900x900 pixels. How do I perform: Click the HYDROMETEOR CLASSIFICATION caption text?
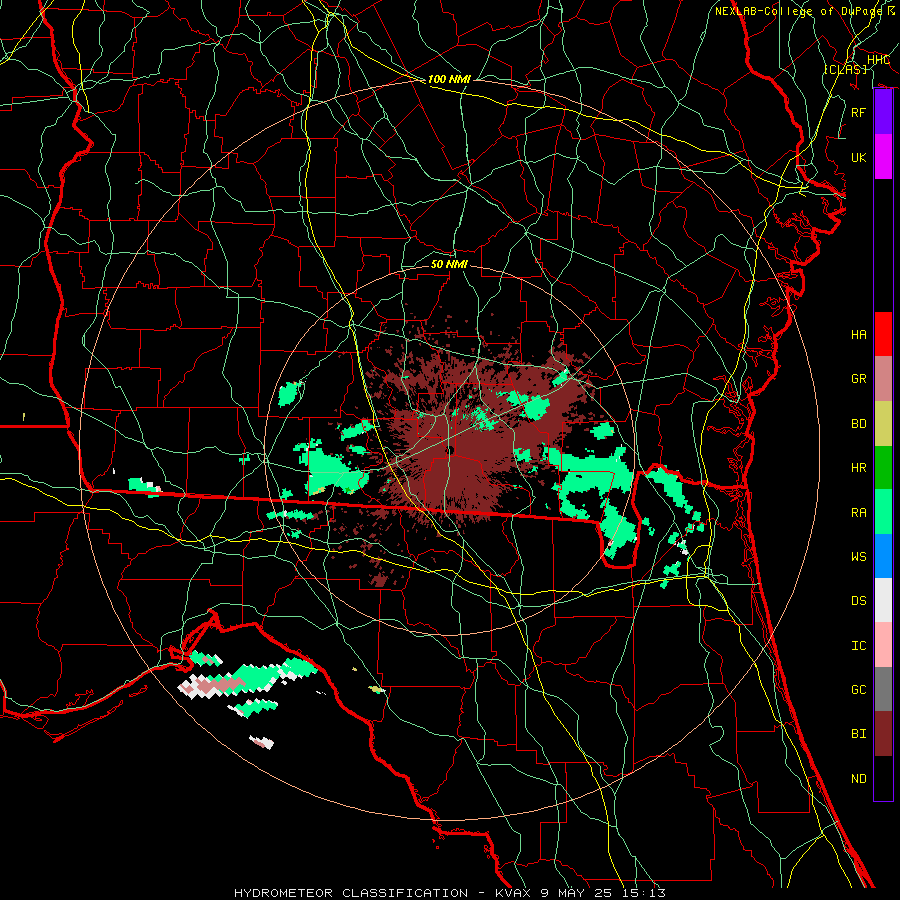(x=351, y=893)
